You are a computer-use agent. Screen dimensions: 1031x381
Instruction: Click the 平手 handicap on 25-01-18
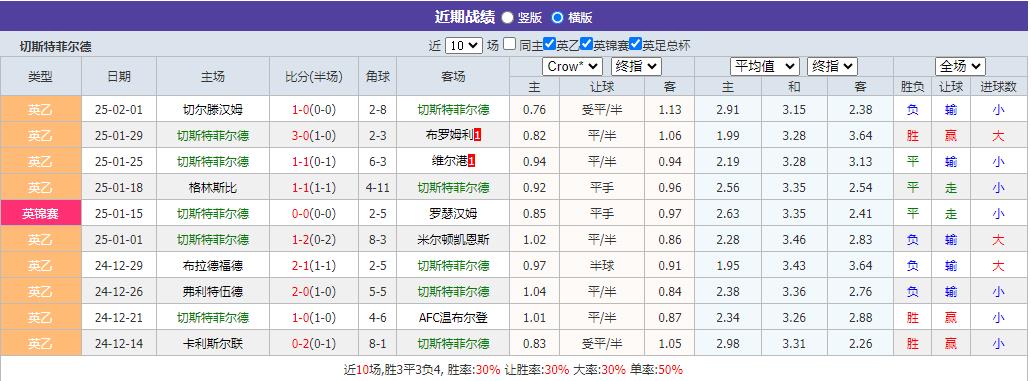[x=602, y=188]
